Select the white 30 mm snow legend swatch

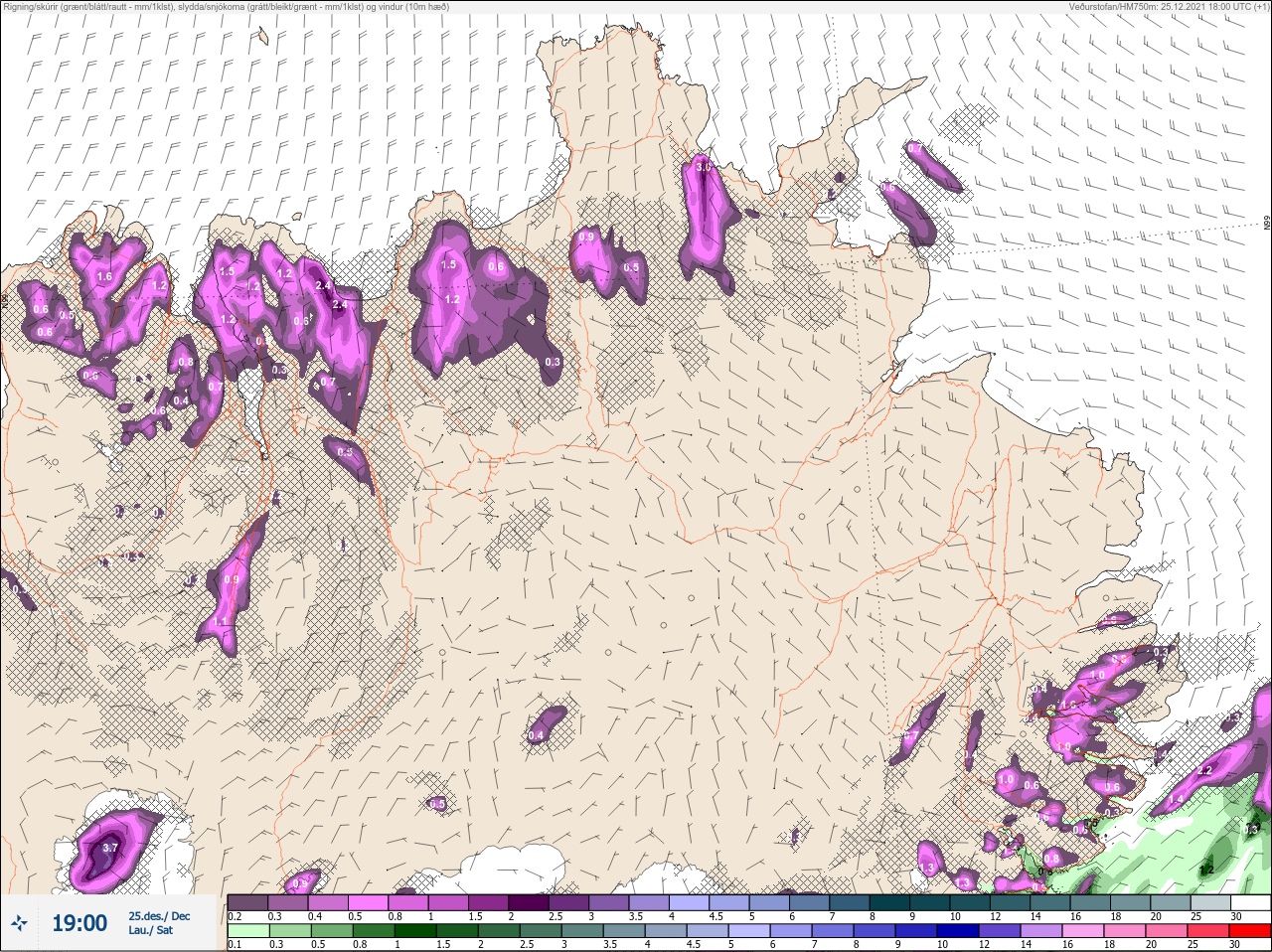click(1249, 903)
